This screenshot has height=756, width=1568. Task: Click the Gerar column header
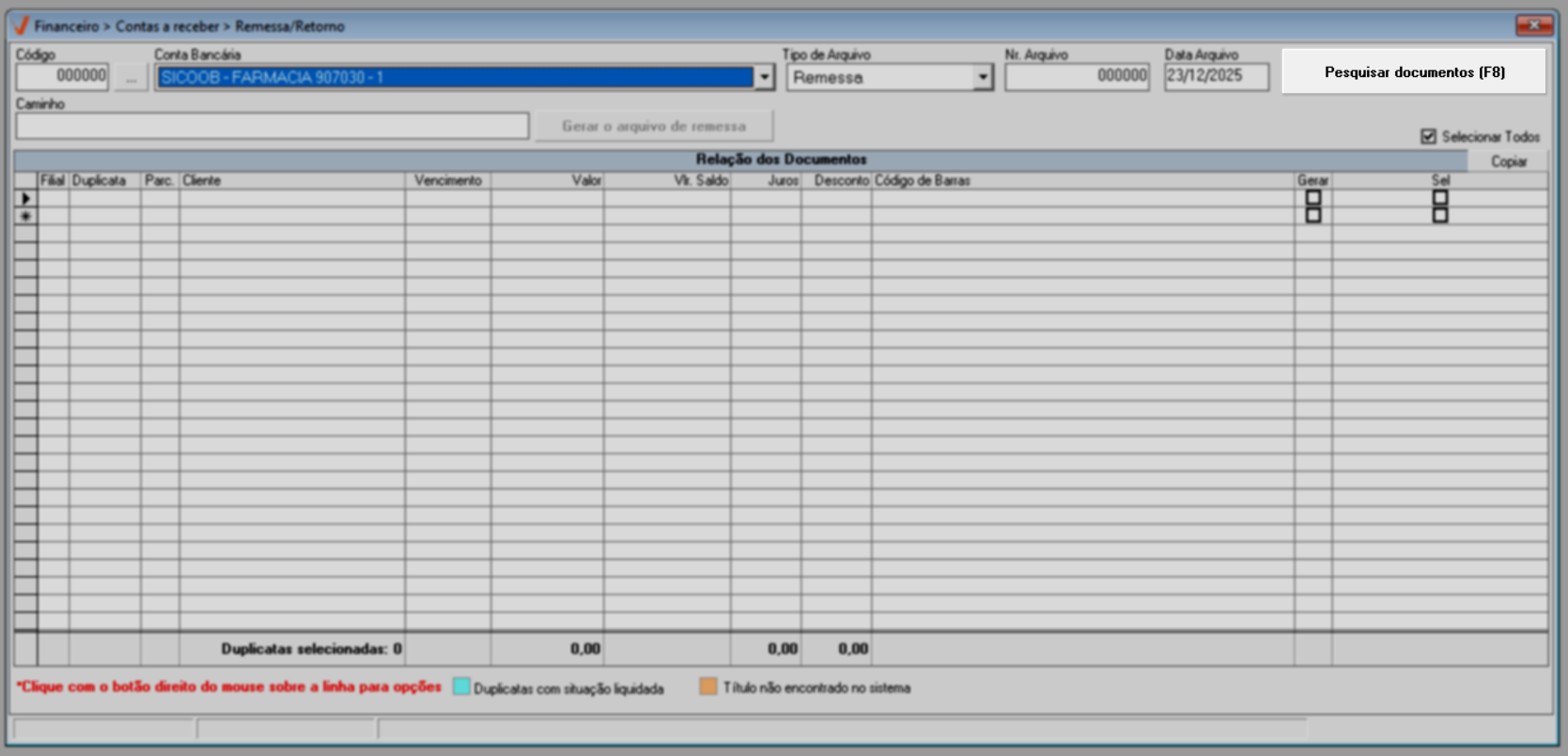pos(1313,180)
